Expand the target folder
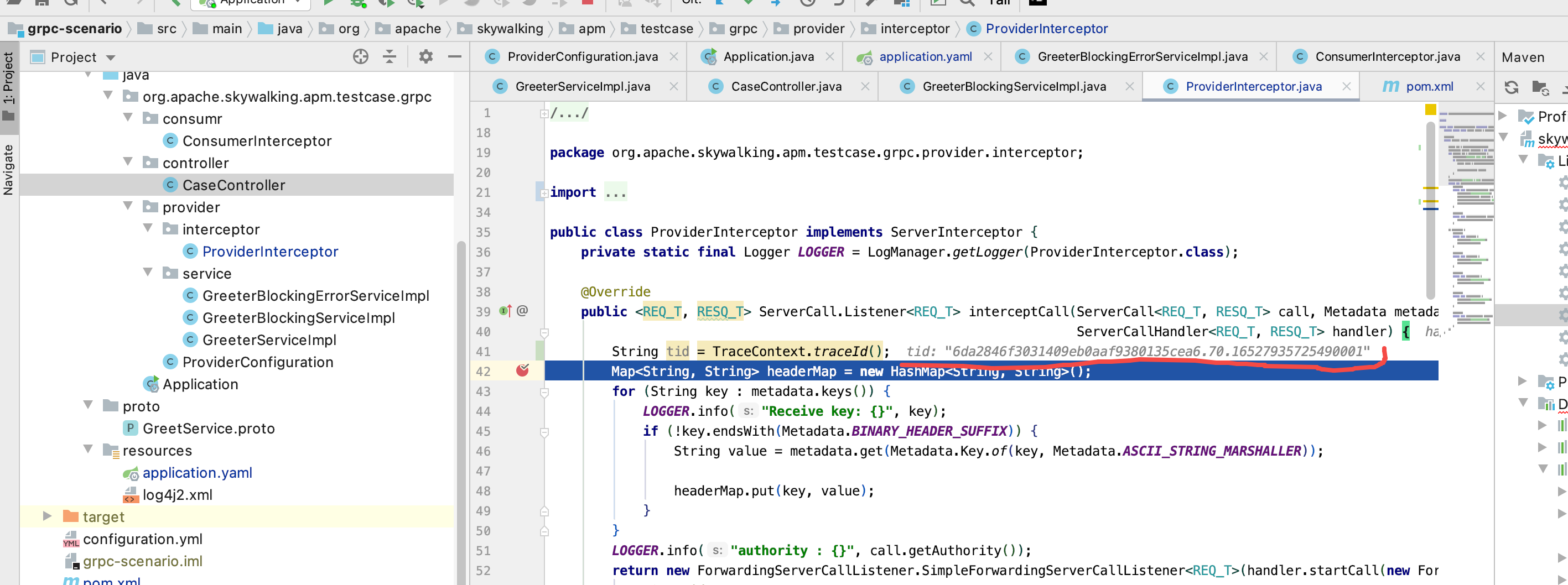Screen dimensions: 1568x585 pyautogui.click(x=48, y=516)
